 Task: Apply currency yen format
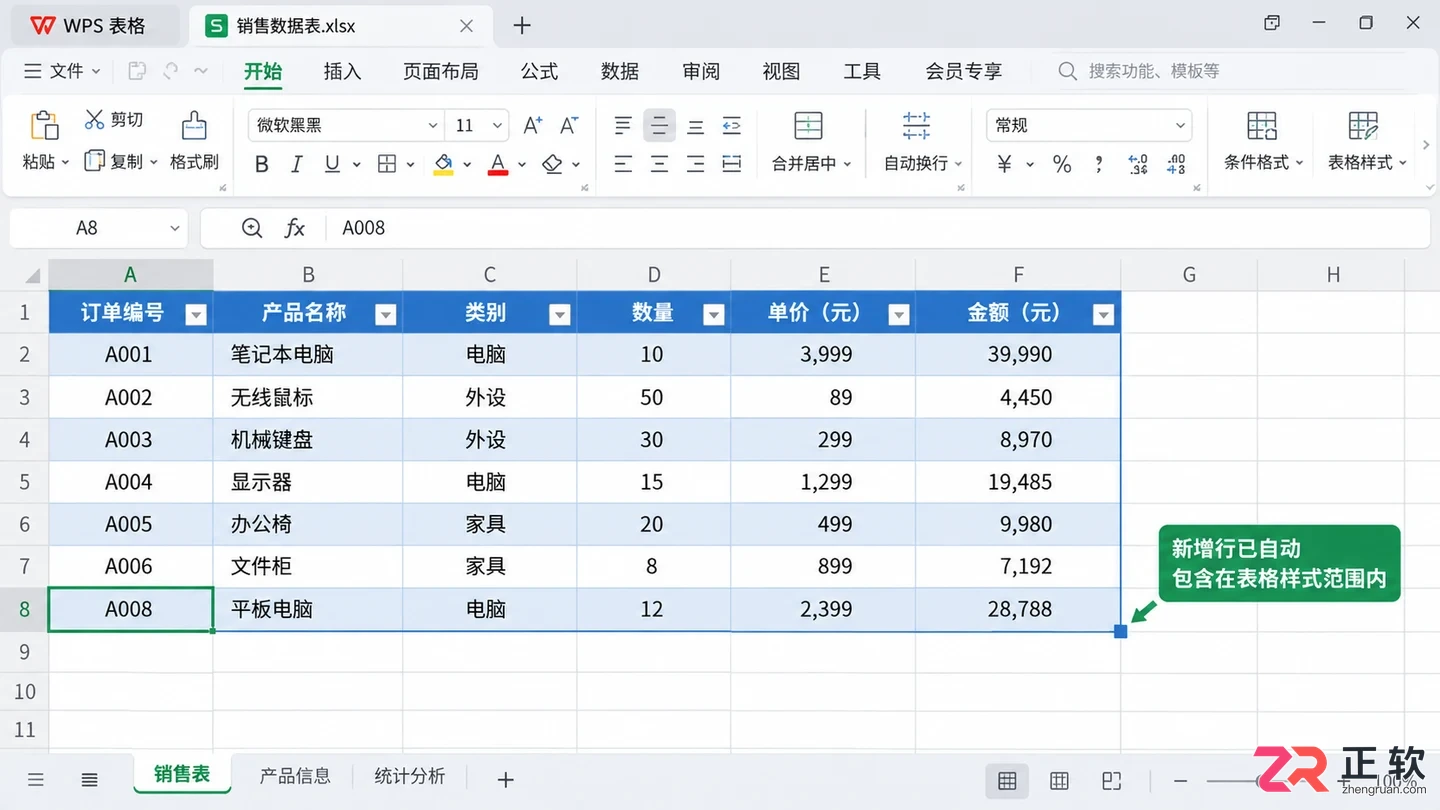(x=1005, y=164)
